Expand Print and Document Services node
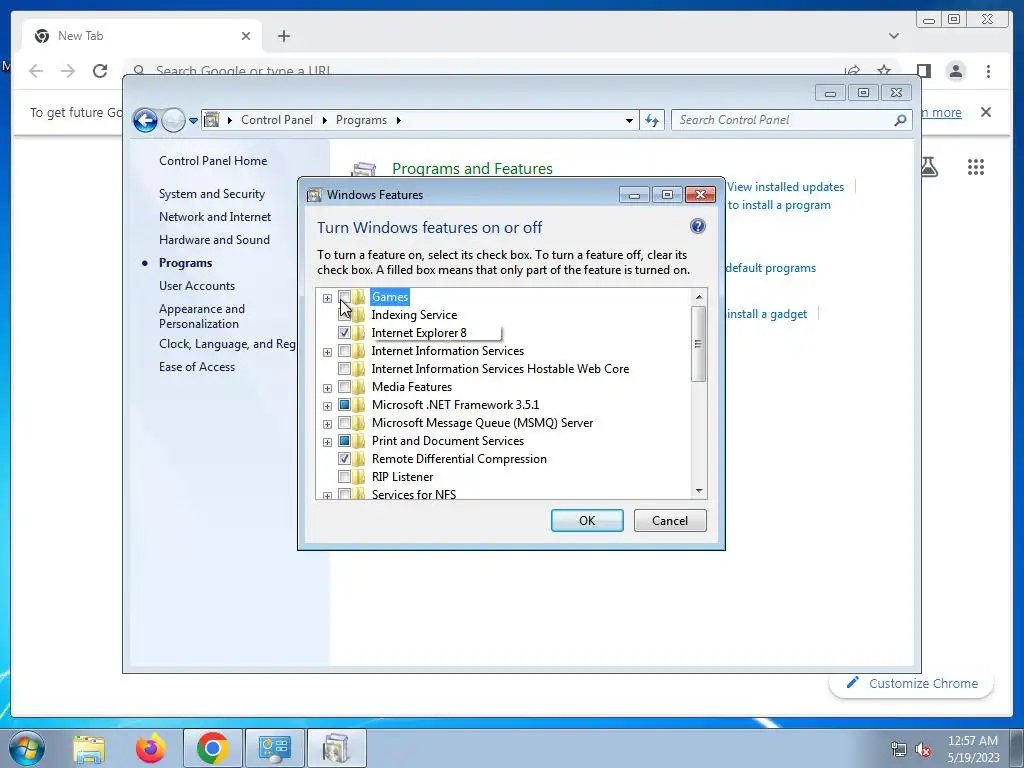The width and height of the screenshot is (1024, 768). pyautogui.click(x=327, y=442)
